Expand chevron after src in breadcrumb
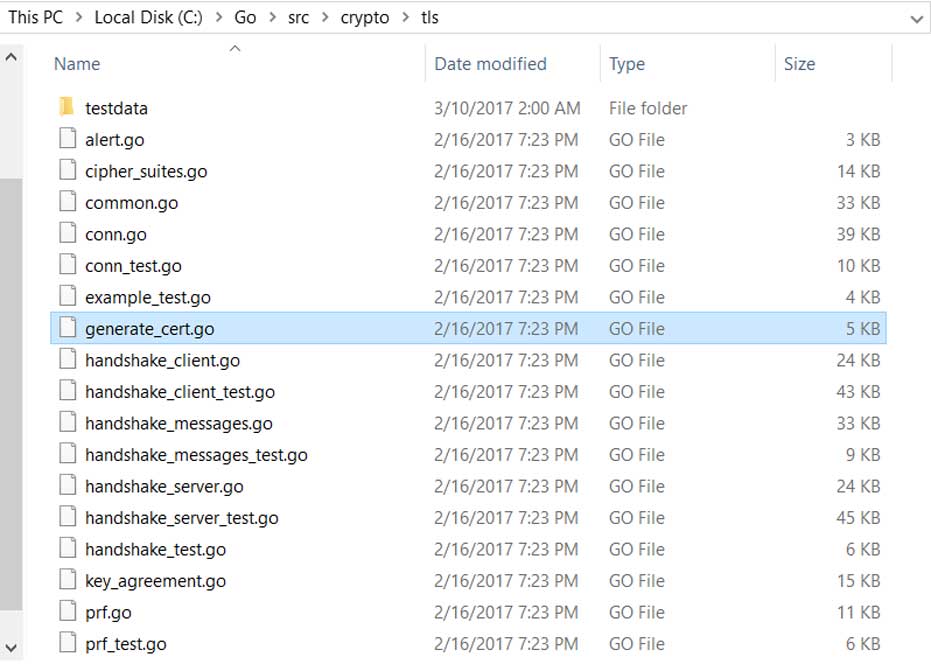The height and width of the screenshot is (664, 931). [x=325, y=17]
